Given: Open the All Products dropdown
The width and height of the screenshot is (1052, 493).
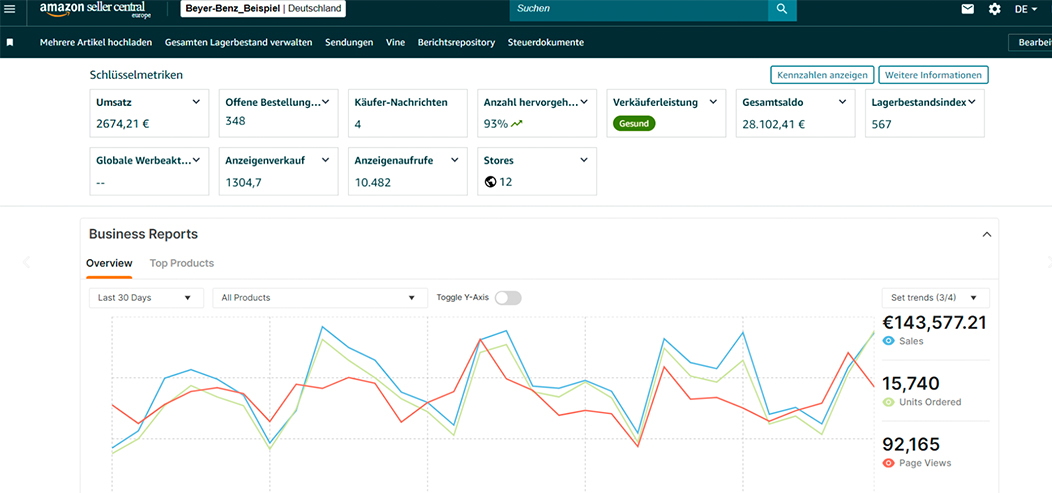Looking at the screenshot, I should (320, 298).
